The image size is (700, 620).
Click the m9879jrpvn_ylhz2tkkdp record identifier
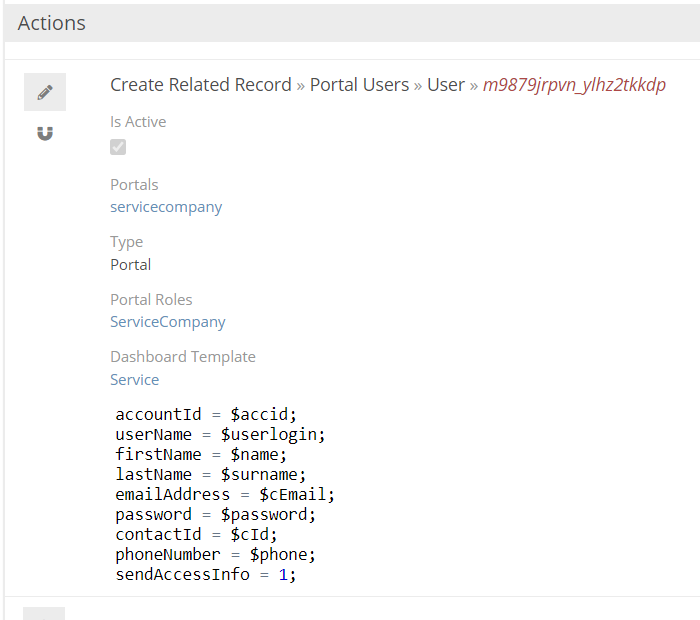click(574, 85)
